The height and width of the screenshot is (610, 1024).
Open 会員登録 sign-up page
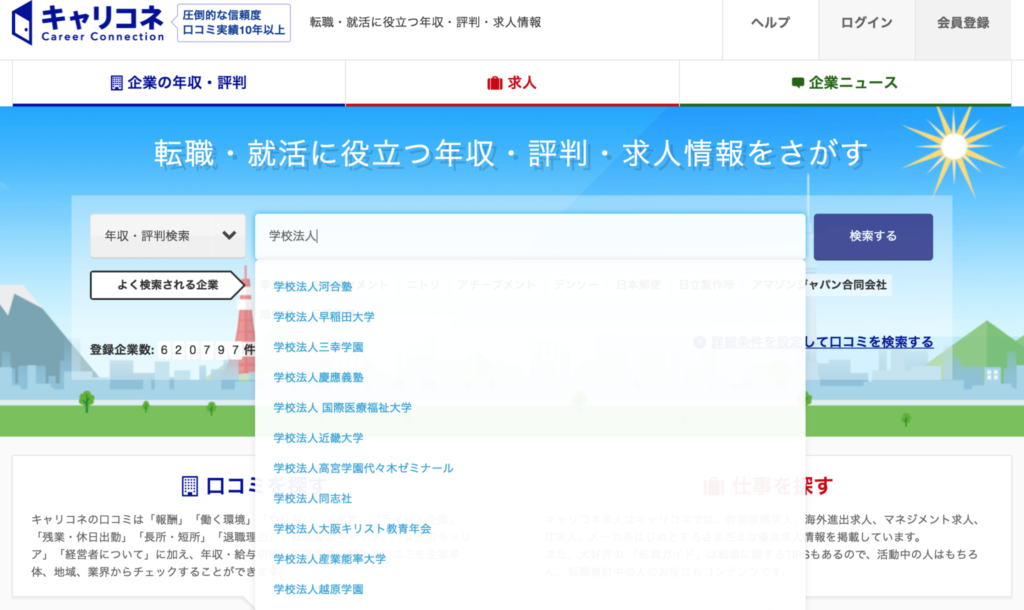click(x=963, y=23)
